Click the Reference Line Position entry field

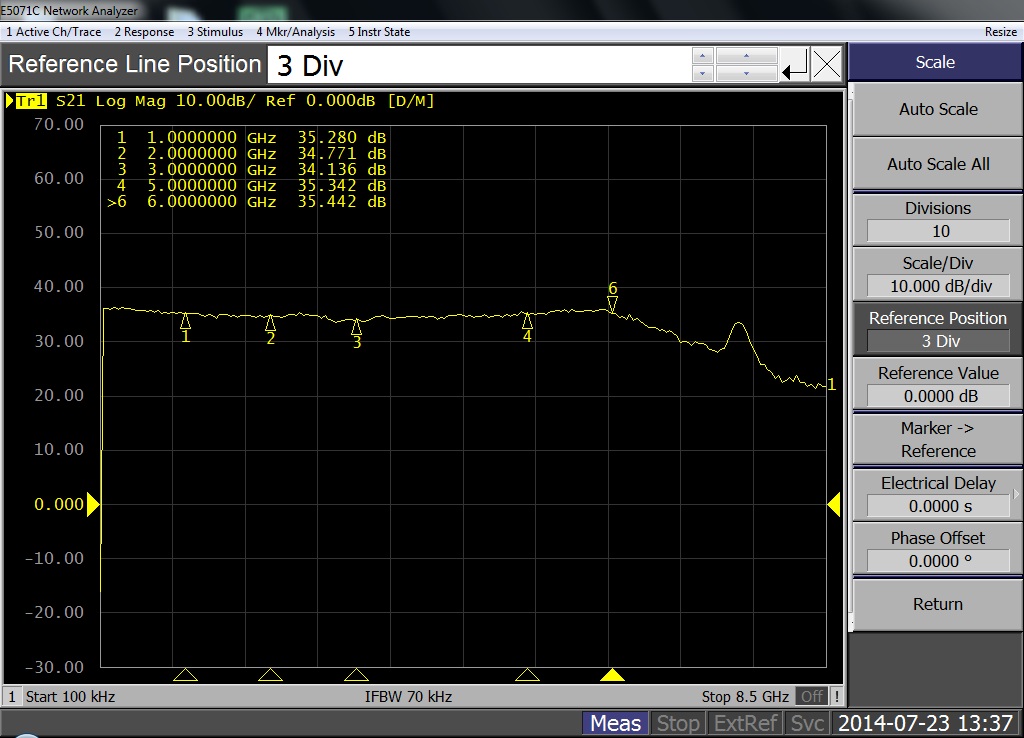[478, 66]
